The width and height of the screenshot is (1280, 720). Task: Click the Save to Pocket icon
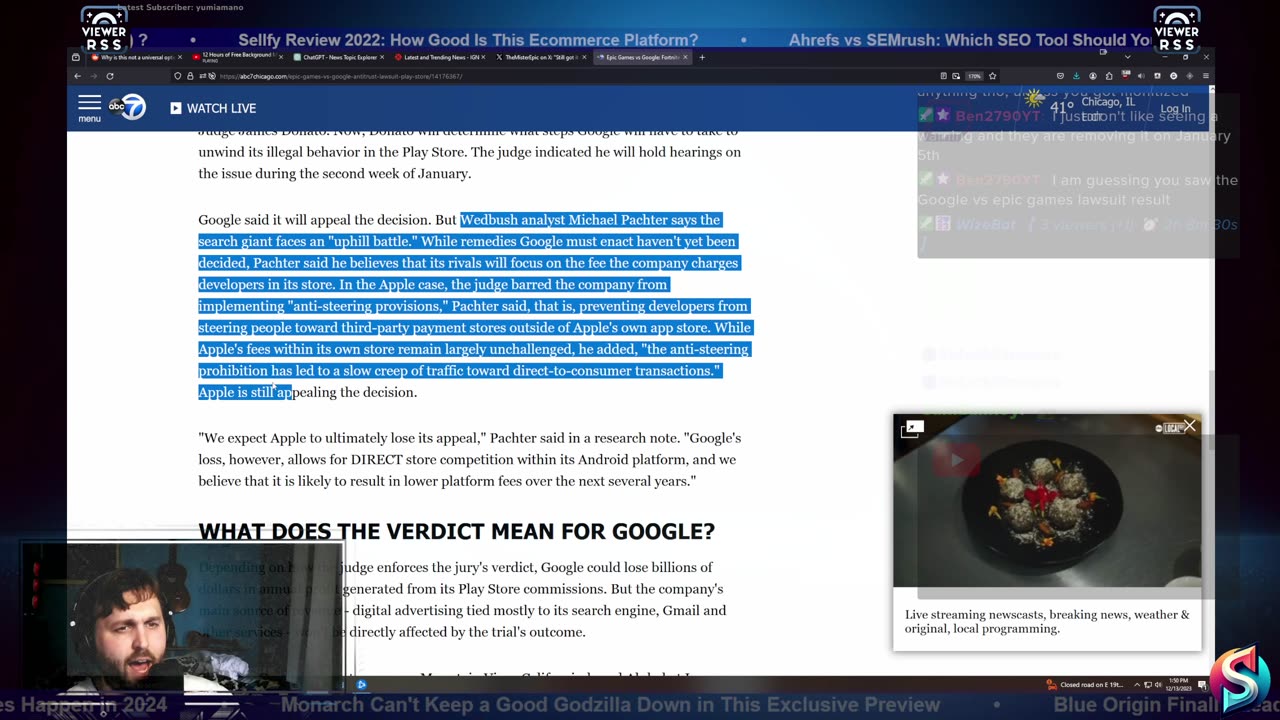click(1060, 76)
